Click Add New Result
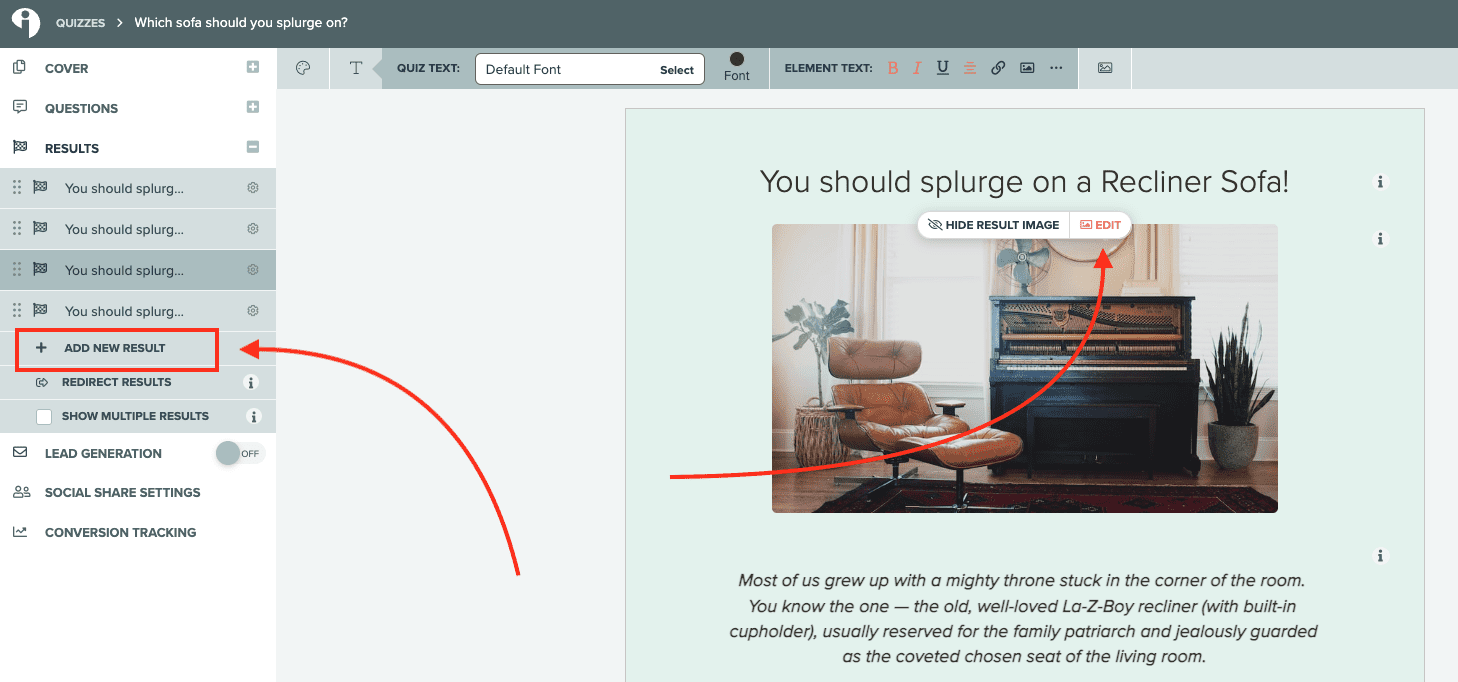Image resolution: width=1458 pixels, height=682 pixels. 113,349
